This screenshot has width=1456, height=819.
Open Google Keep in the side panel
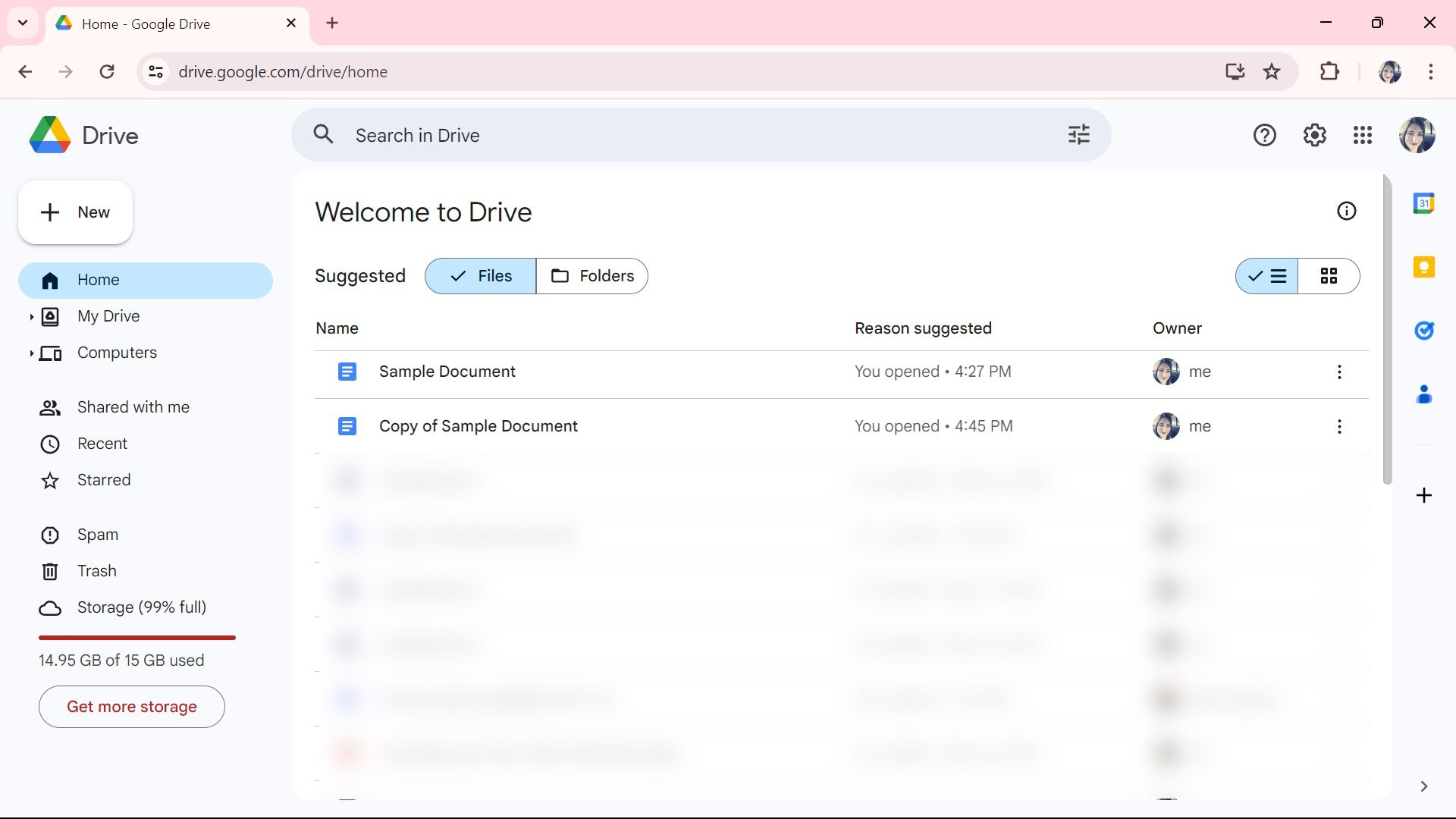click(x=1425, y=267)
